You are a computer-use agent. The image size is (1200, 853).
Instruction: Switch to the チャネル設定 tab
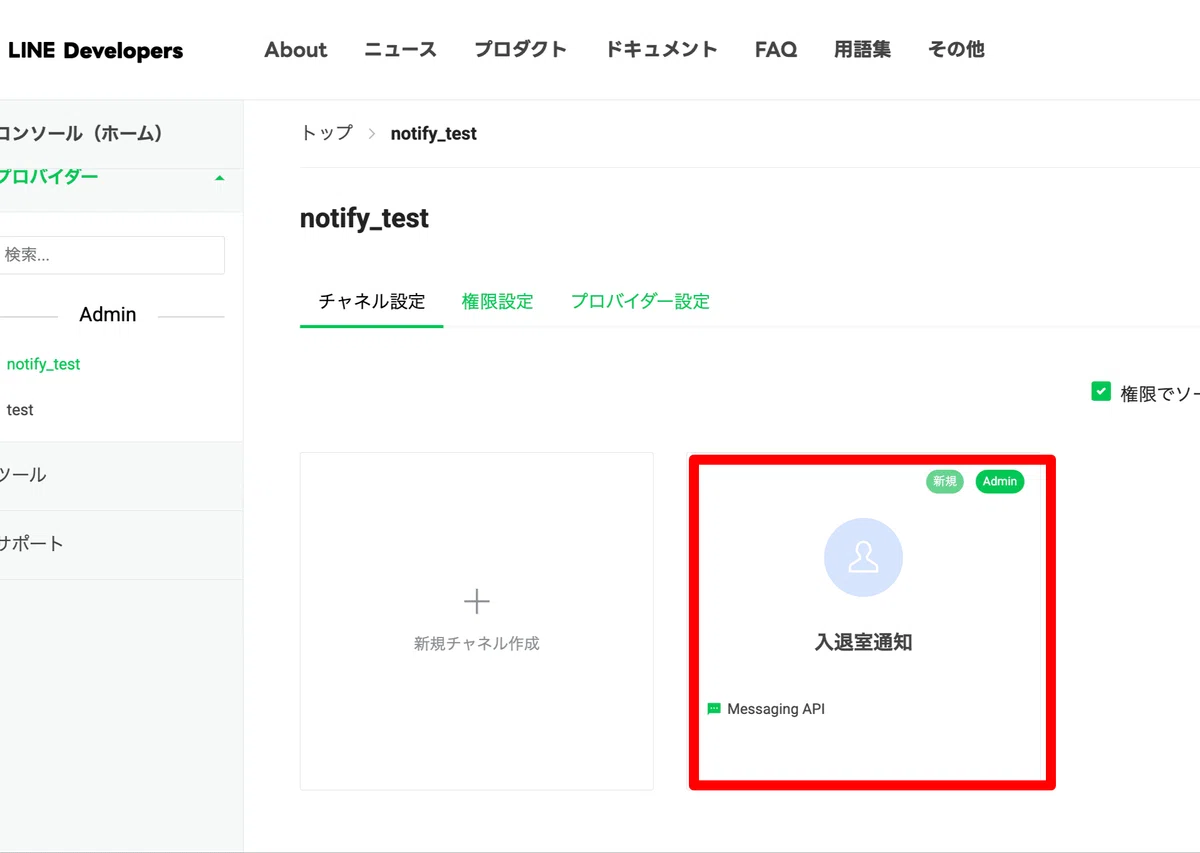(x=372, y=301)
